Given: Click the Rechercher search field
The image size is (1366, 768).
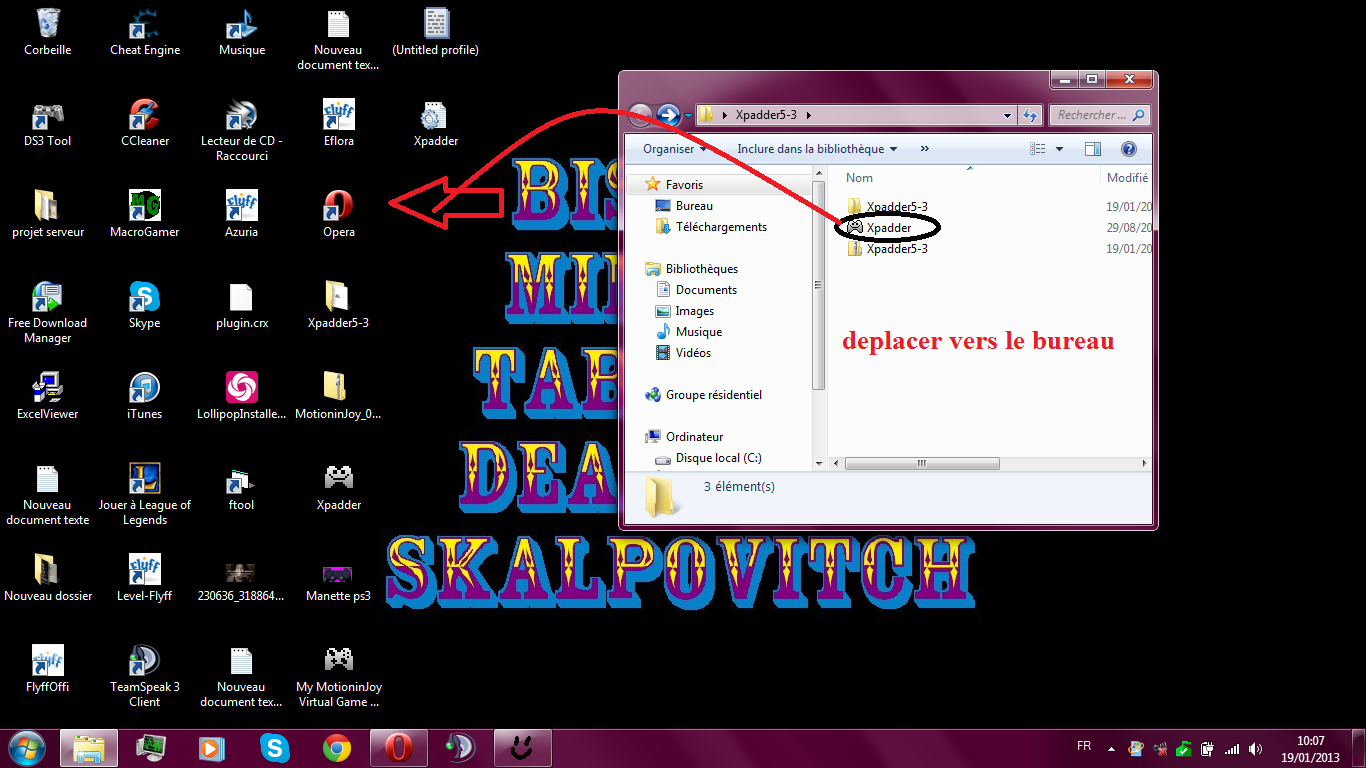Looking at the screenshot, I should (1099, 115).
